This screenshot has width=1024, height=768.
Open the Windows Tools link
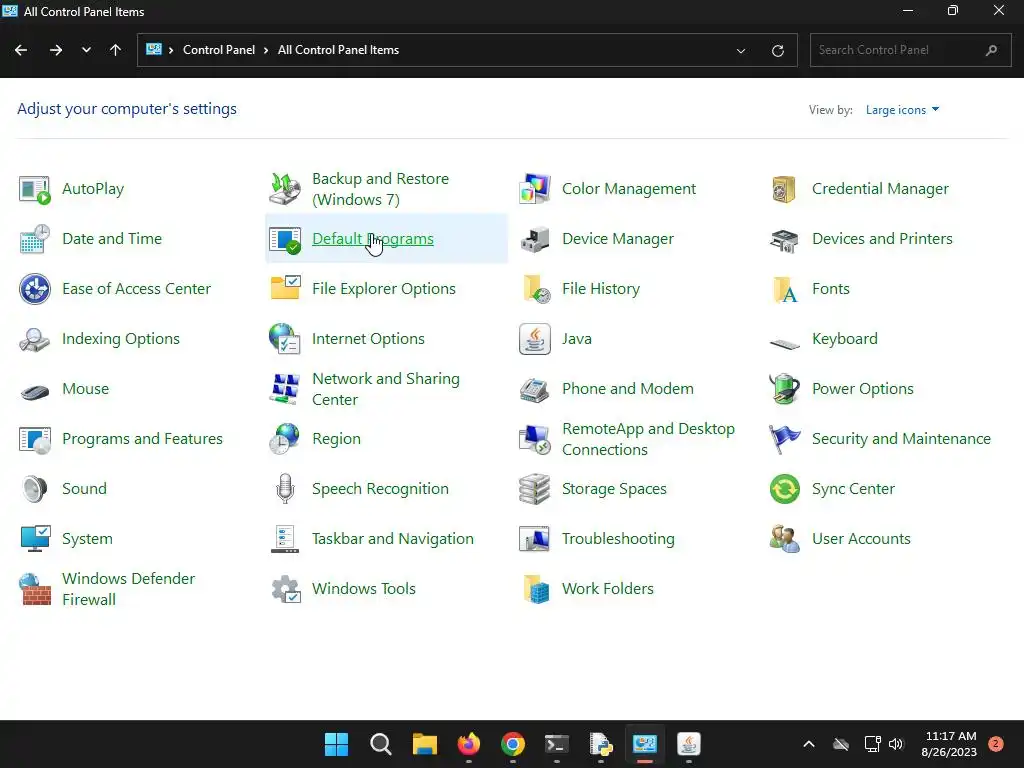click(363, 589)
